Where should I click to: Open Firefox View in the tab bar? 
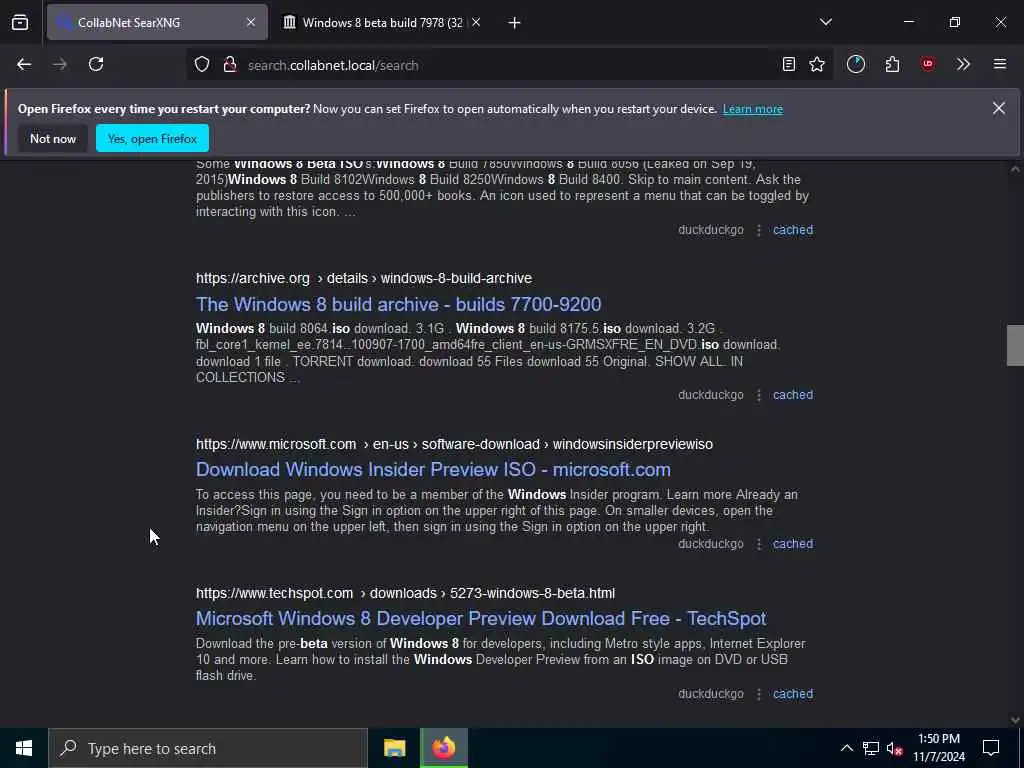[x=20, y=23]
